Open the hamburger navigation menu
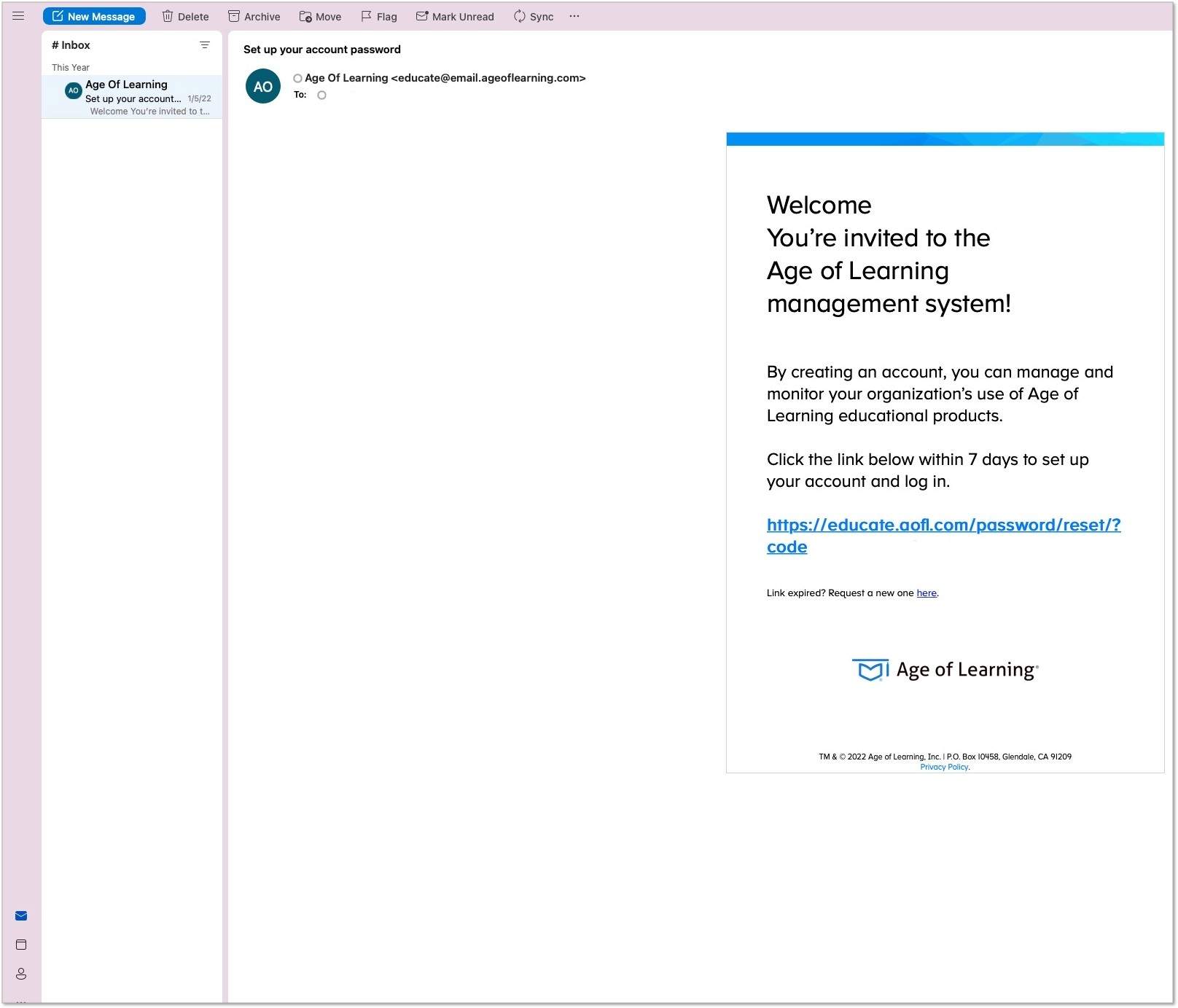 (18, 15)
